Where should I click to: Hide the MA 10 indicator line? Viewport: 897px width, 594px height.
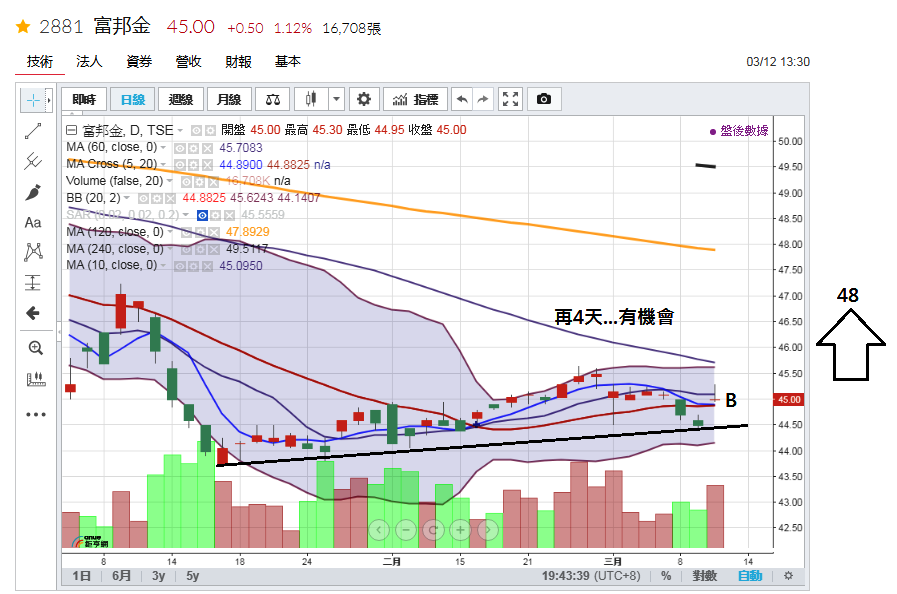pos(180,266)
